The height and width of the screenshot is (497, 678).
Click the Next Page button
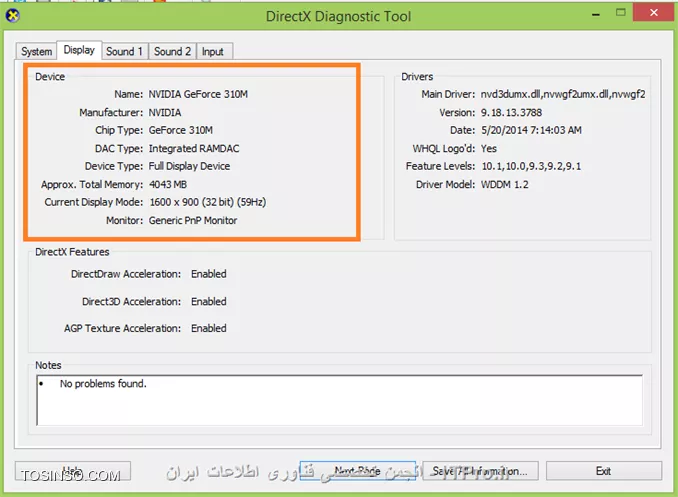358,471
